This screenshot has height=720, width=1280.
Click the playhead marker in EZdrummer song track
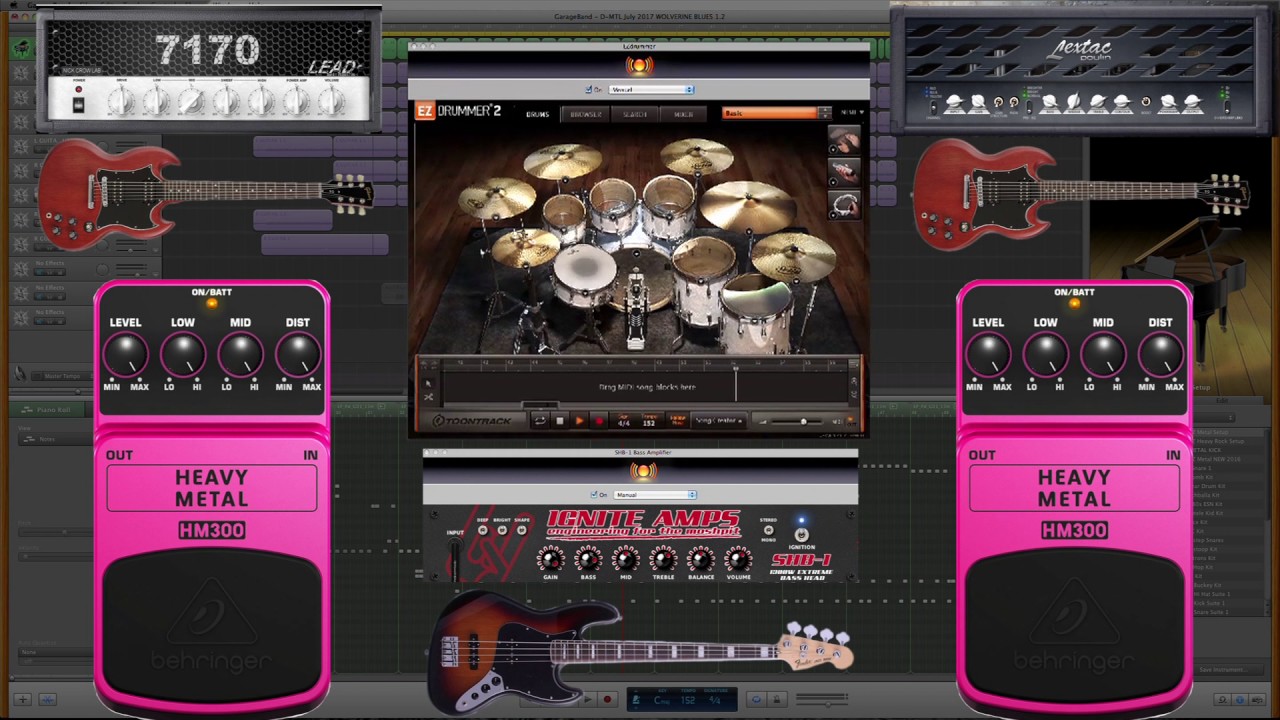point(736,368)
